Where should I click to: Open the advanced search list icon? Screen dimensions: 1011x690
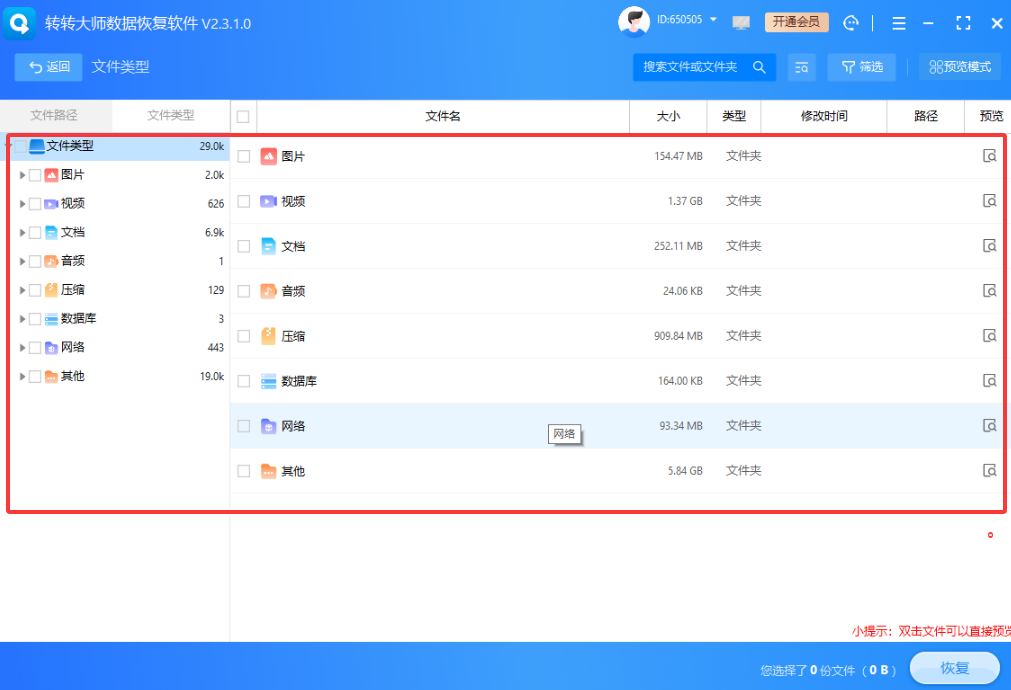tap(801, 67)
